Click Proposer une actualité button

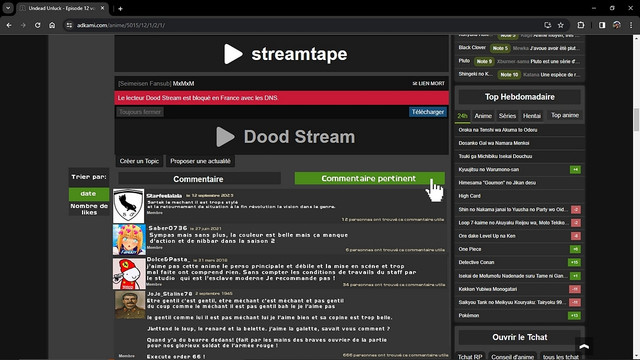(200, 161)
